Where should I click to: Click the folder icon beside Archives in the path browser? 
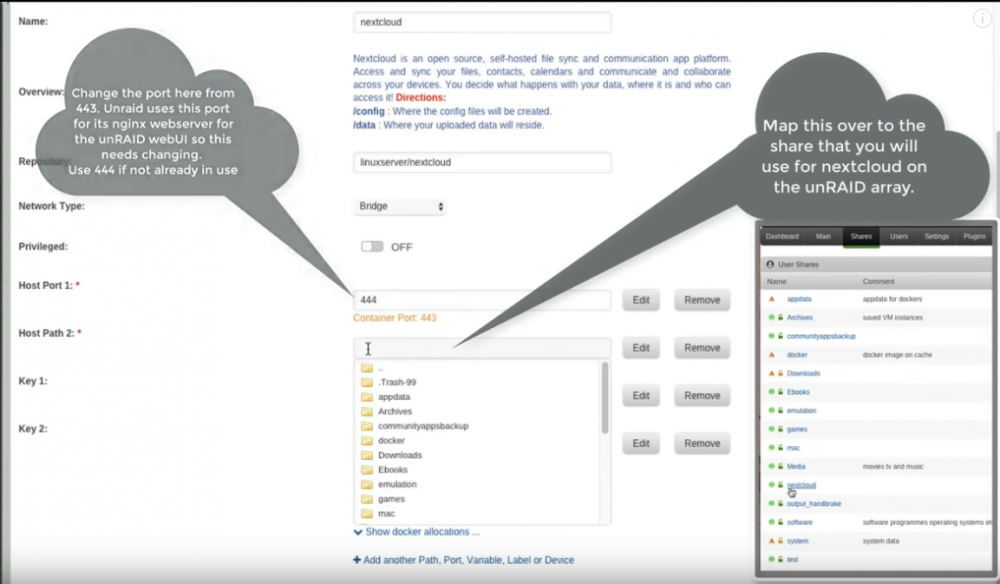pyautogui.click(x=367, y=411)
